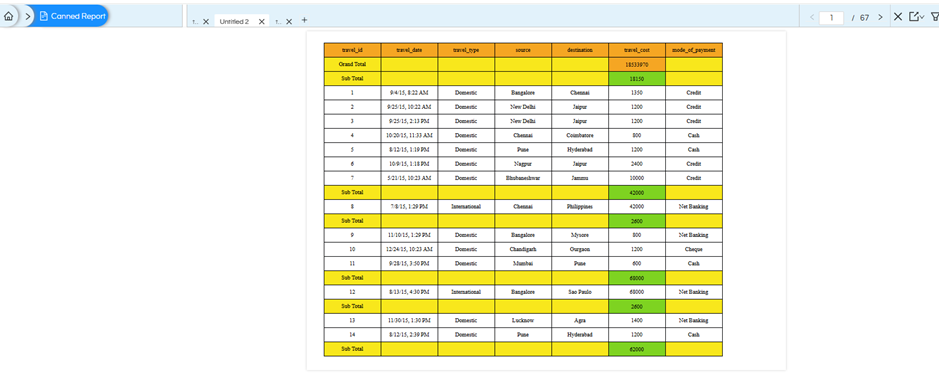The width and height of the screenshot is (939, 386).
Task: Close the Untitled 2 tab
Action: click(x=261, y=22)
